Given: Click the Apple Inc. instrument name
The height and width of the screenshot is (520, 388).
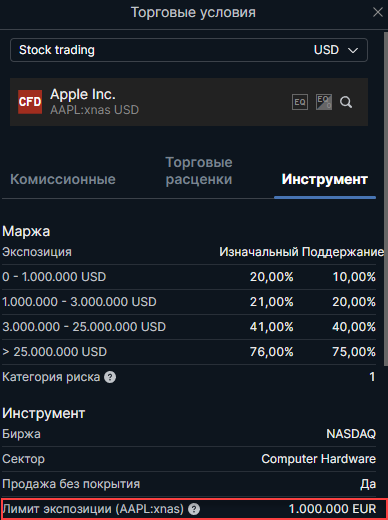Looking at the screenshot, I should point(83,94).
